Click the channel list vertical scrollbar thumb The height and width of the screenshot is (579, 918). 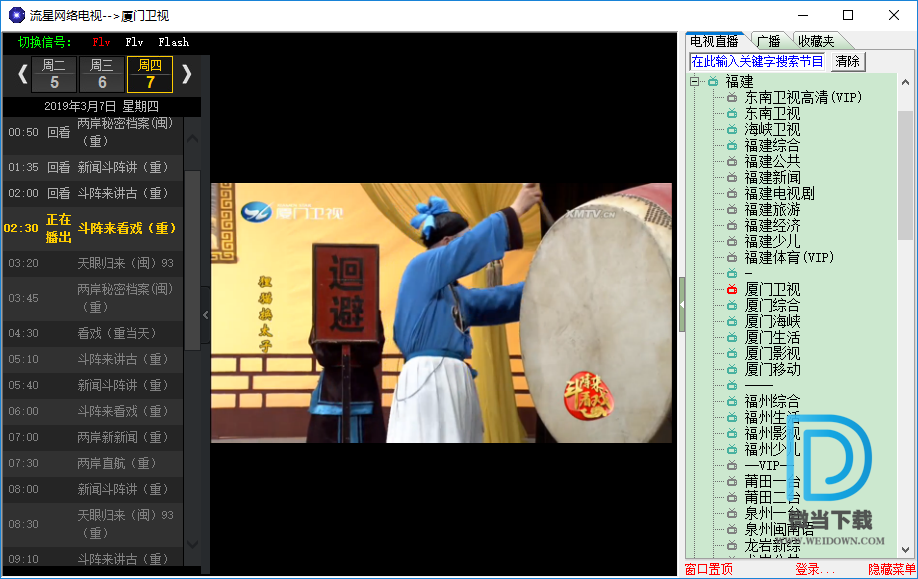[x=905, y=175]
